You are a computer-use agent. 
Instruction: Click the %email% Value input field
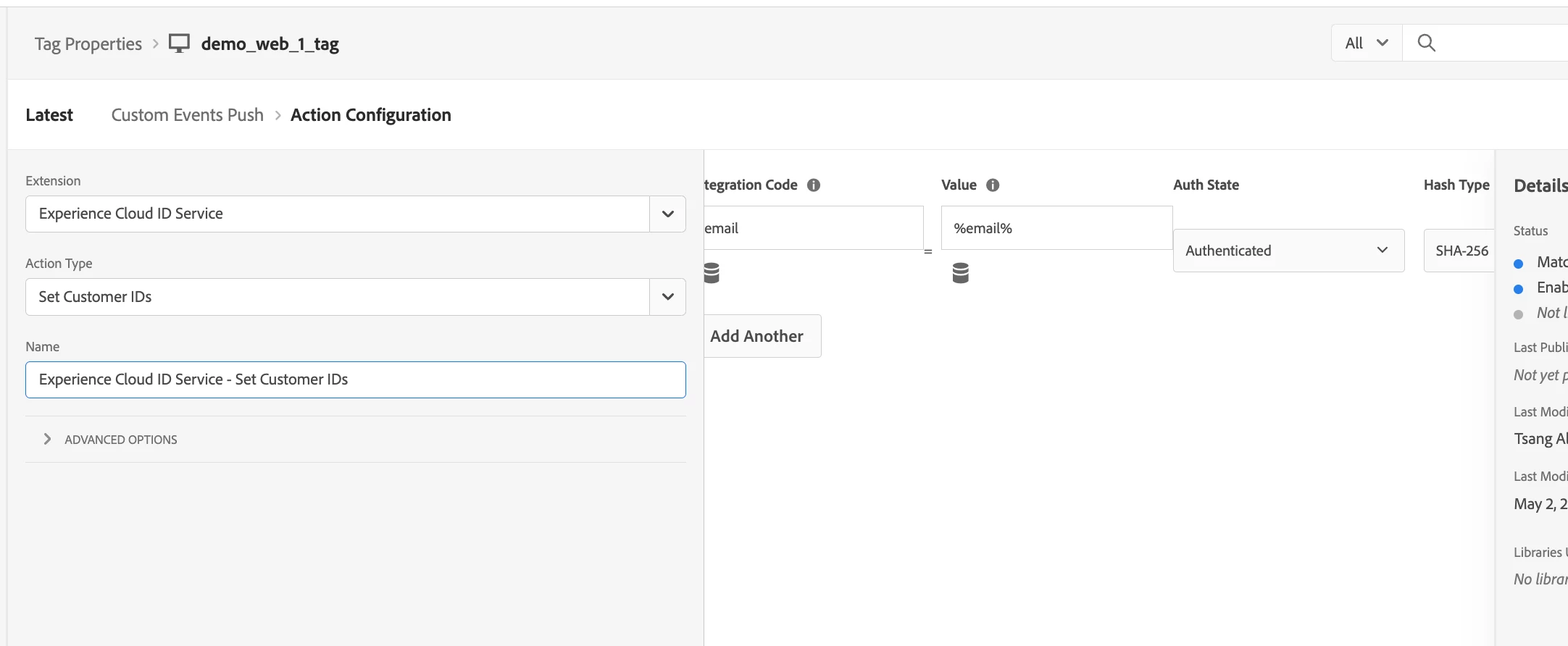click(1056, 228)
